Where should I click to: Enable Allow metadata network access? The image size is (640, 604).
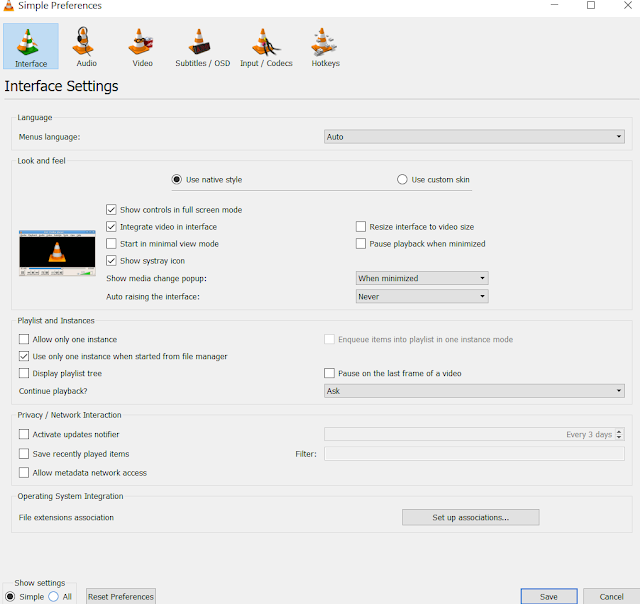[x=24, y=473]
